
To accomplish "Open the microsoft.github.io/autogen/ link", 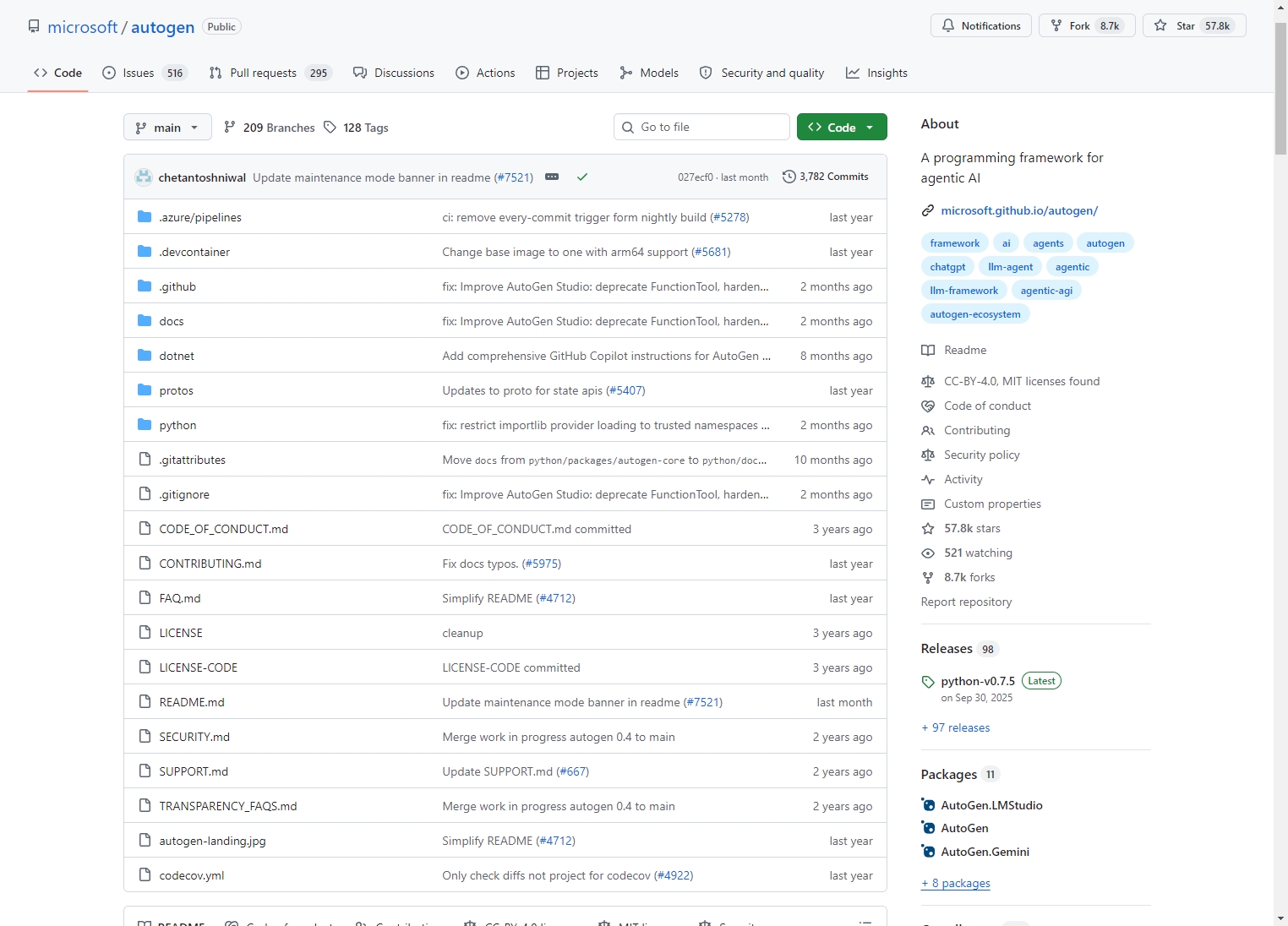I will tap(1019, 210).
